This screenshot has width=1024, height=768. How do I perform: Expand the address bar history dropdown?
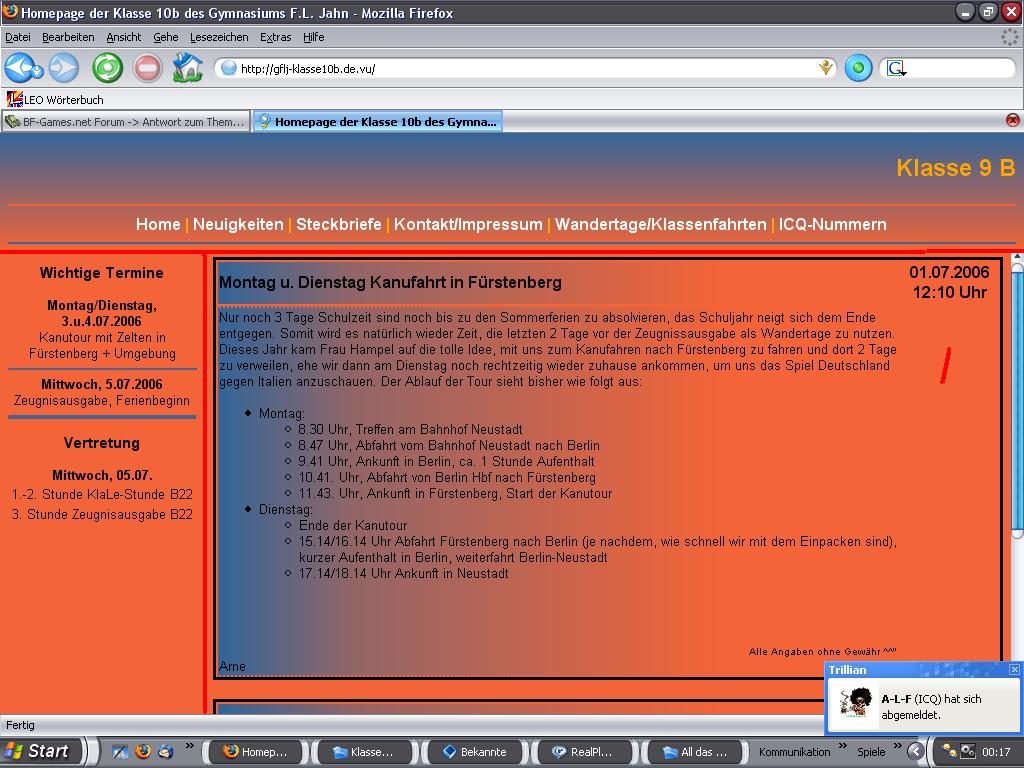coord(826,68)
